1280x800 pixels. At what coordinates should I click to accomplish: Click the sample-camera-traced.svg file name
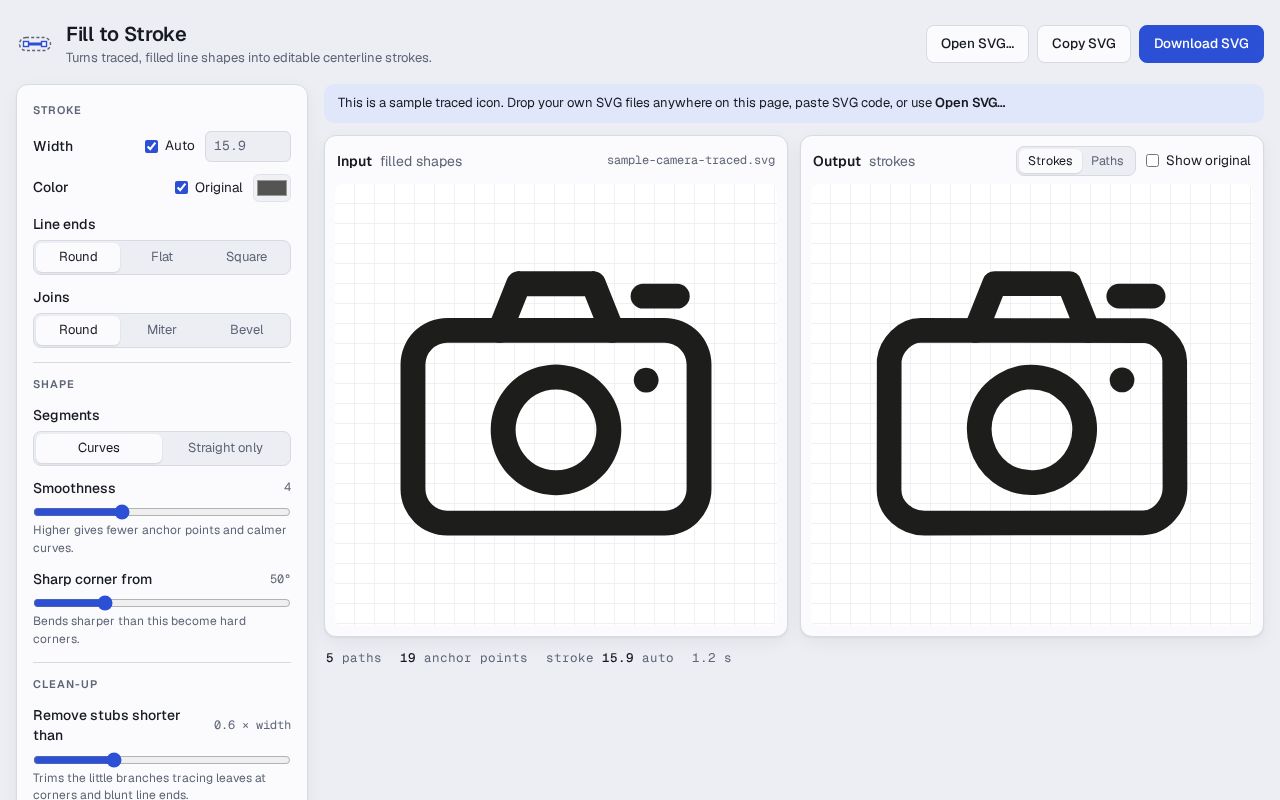point(691,161)
